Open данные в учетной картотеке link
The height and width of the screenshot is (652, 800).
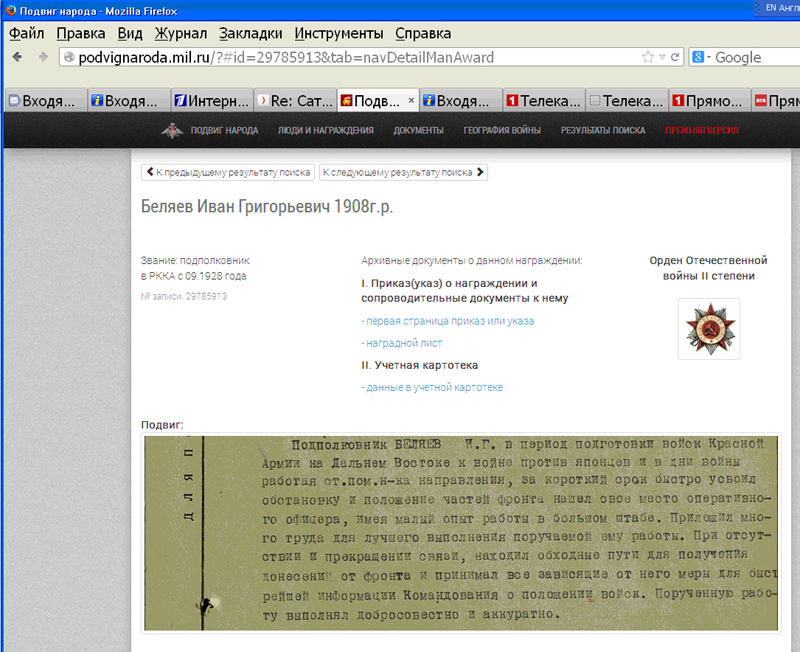pos(432,388)
